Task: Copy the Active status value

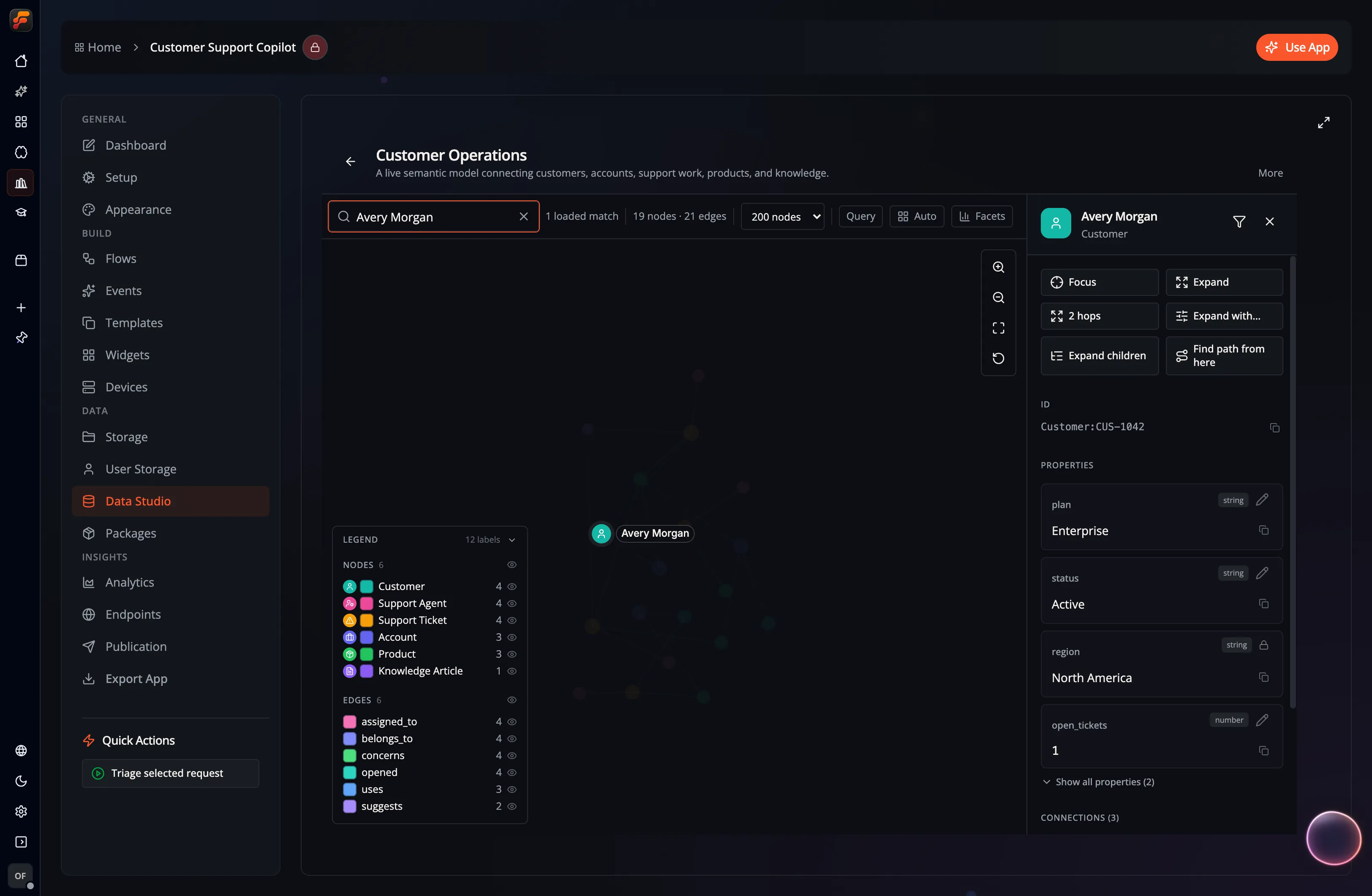Action: 1263,604
